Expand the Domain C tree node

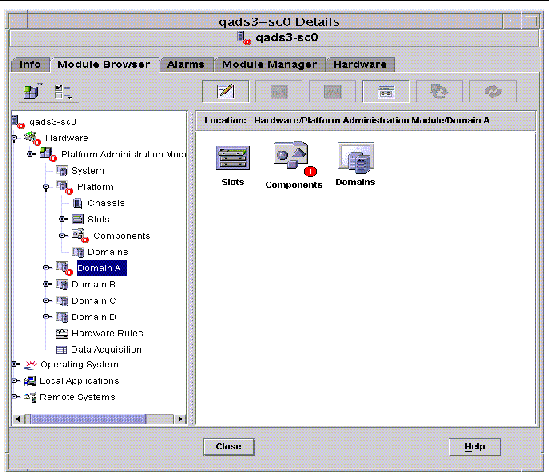(47, 301)
